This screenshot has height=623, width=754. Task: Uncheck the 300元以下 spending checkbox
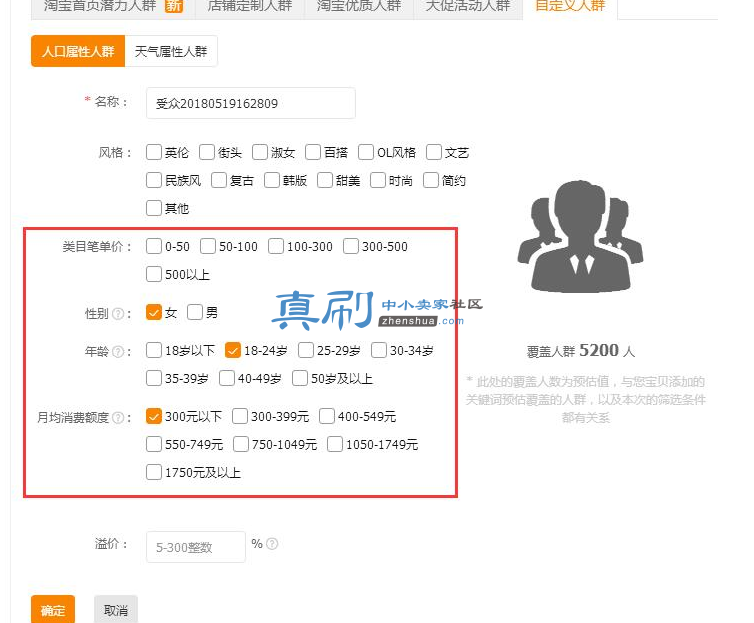[154, 416]
